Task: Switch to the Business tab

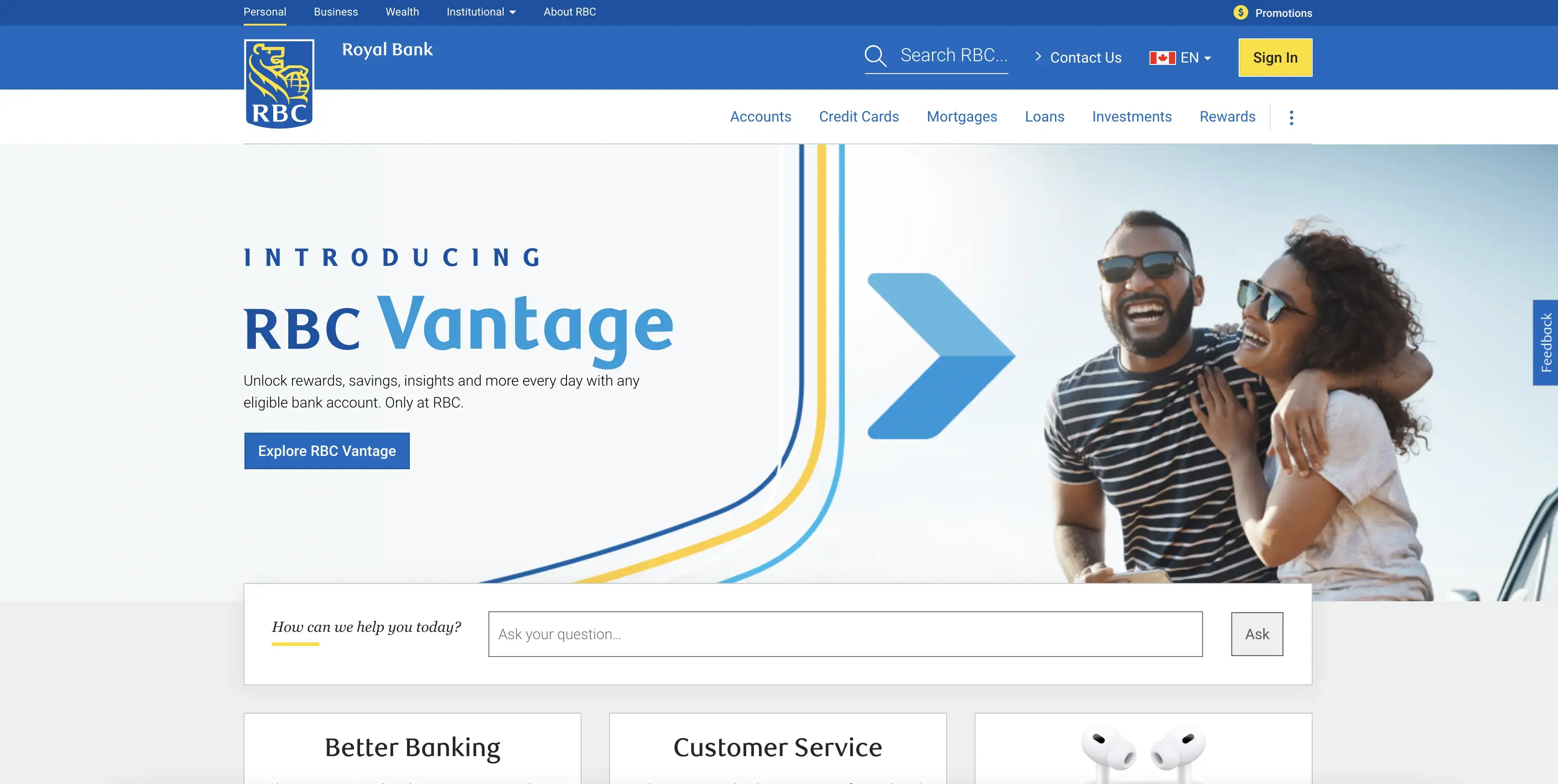Action: click(x=336, y=11)
